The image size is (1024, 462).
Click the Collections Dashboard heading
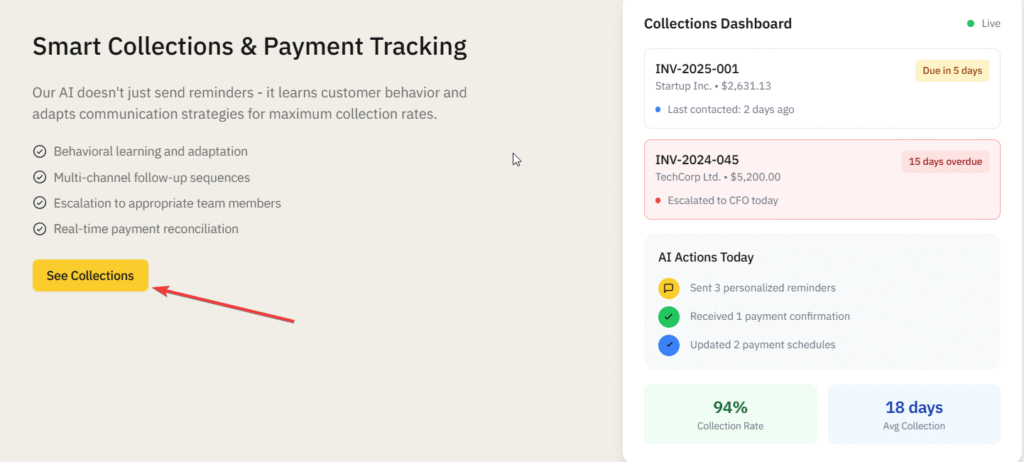coord(717,23)
